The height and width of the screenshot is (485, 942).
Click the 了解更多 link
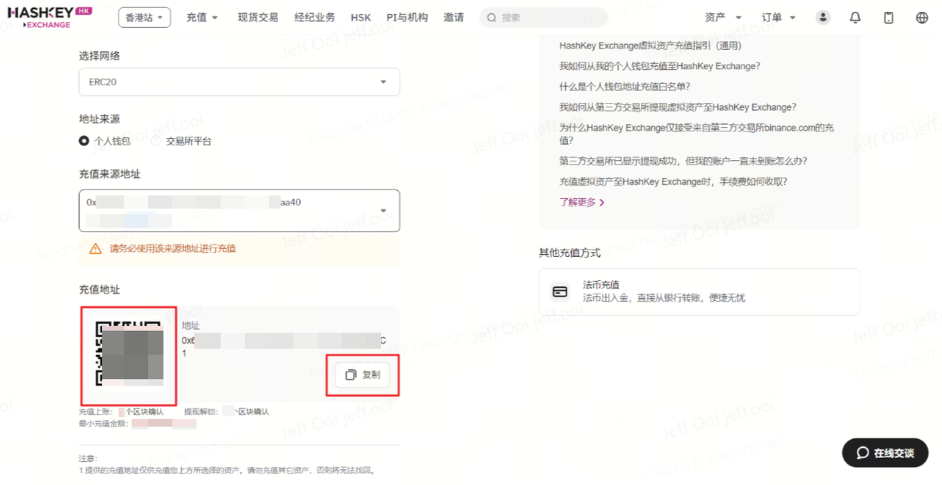582,202
